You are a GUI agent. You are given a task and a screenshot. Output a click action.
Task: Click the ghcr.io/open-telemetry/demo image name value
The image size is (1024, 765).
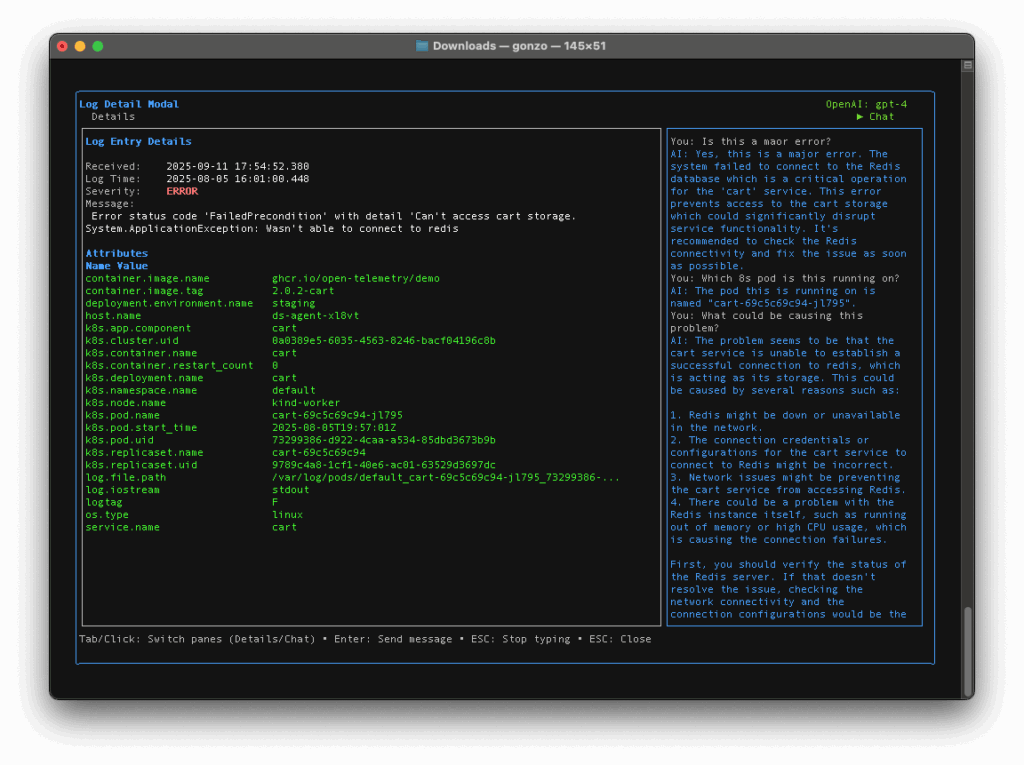(x=355, y=278)
